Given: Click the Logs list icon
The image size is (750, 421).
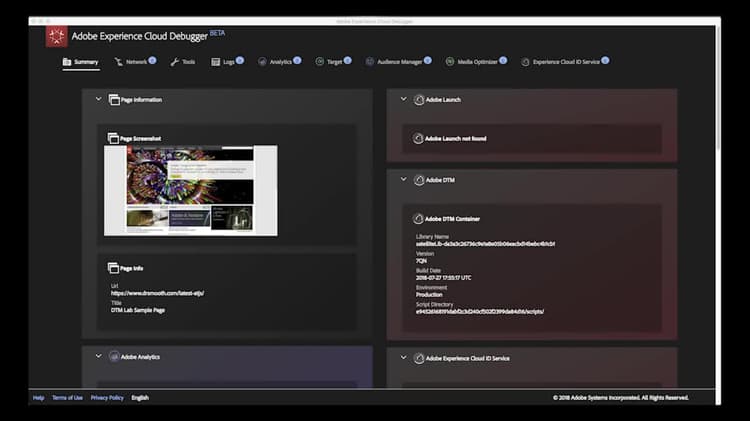Looking at the screenshot, I should pos(216,62).
